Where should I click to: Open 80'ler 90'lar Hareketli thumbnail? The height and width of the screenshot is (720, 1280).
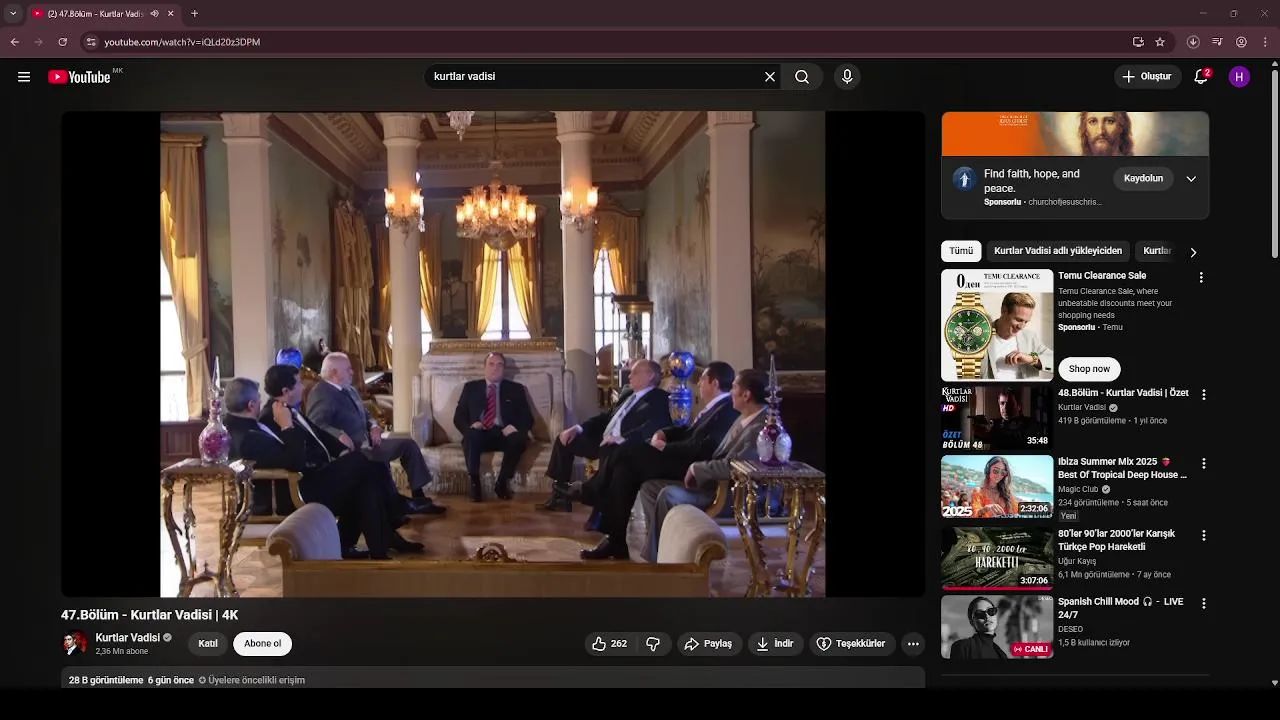click(997, 558)
